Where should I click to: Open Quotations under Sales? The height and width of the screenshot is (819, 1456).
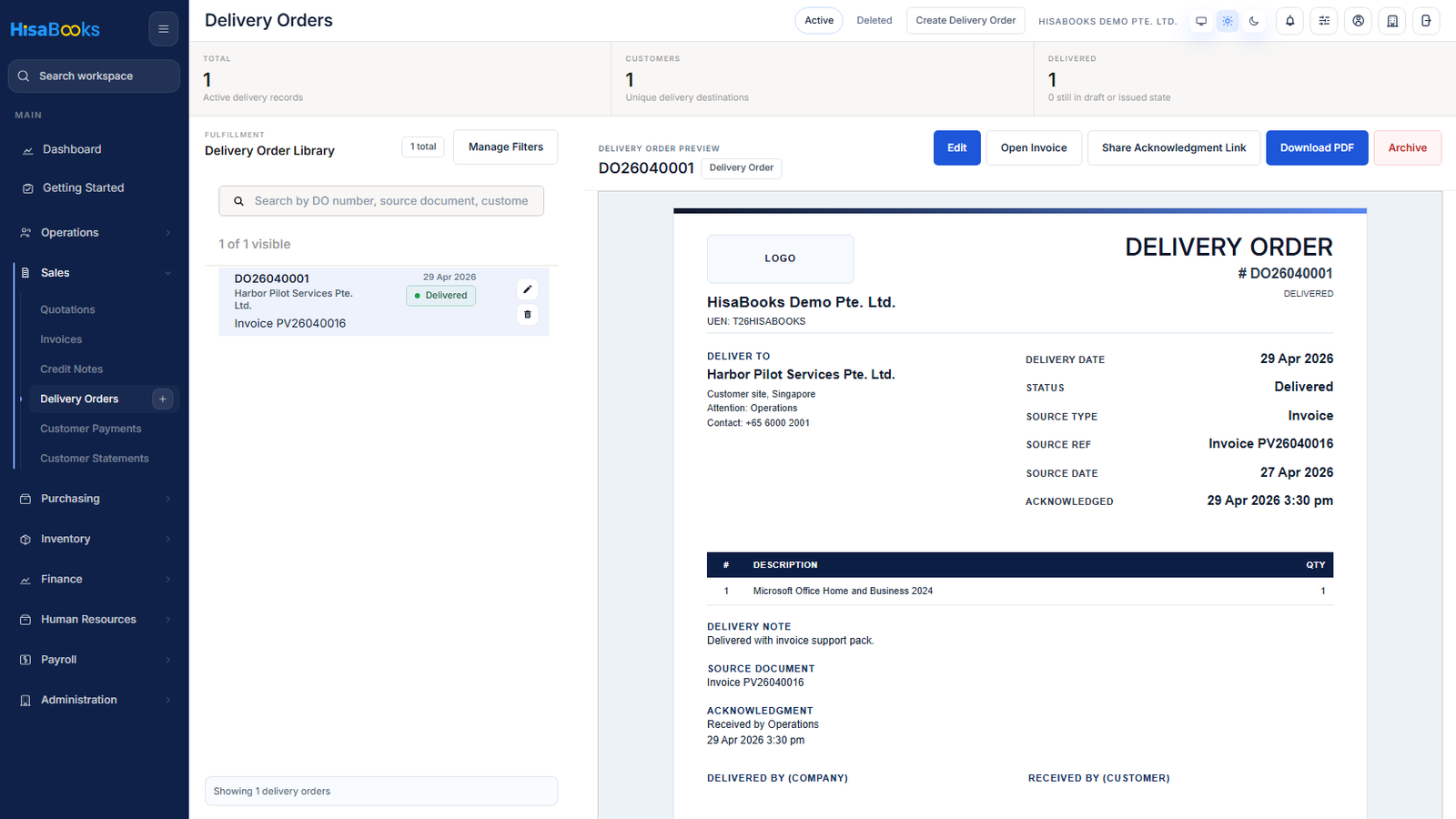(x=67, y=309)
